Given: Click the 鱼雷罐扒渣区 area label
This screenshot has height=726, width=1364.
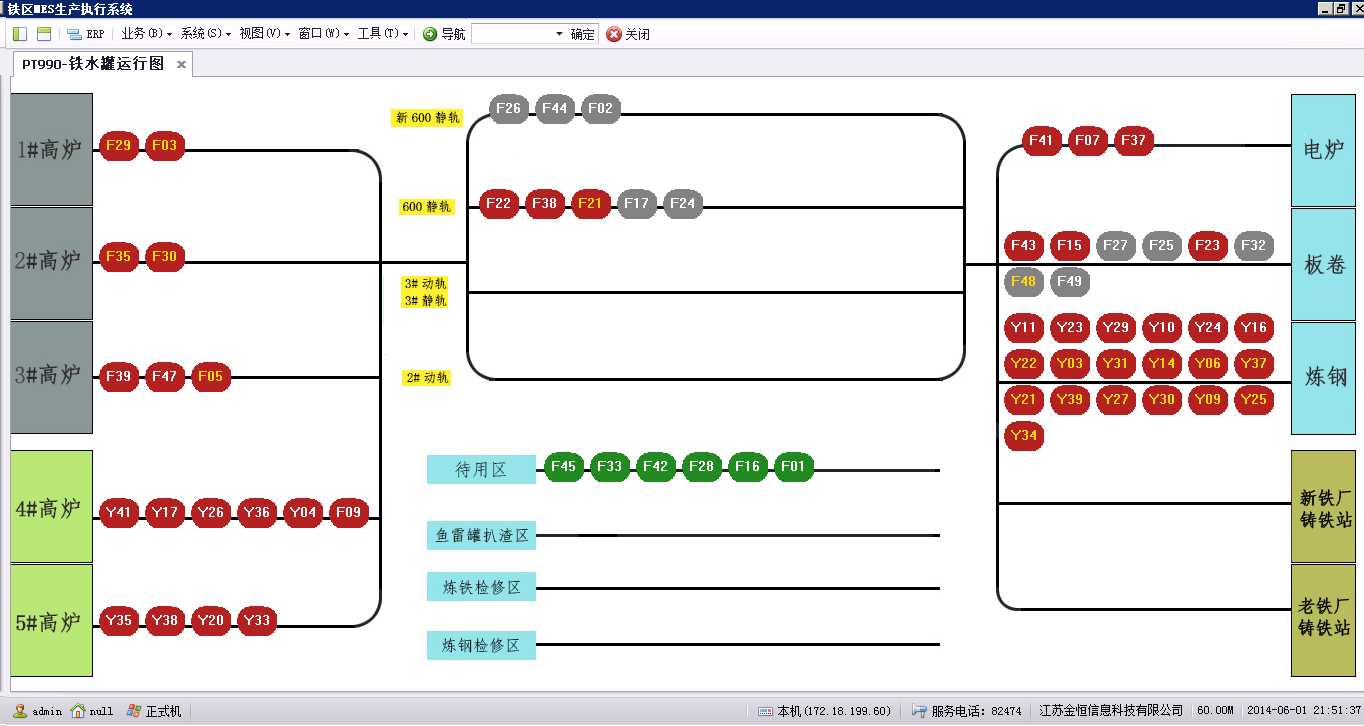Looking at the screenshot, I should pyautogui.click(x=481, y=535).
